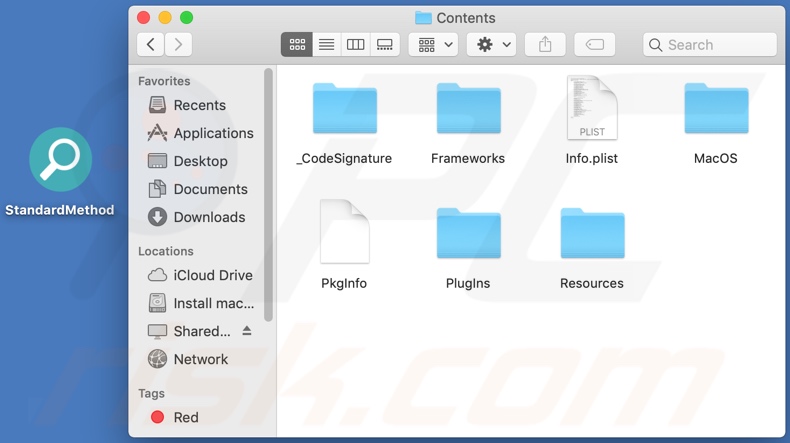The width and height of the screenshot is (790, 443).
Task: Open Downloads in the sidebar
Action: [196, 217]
